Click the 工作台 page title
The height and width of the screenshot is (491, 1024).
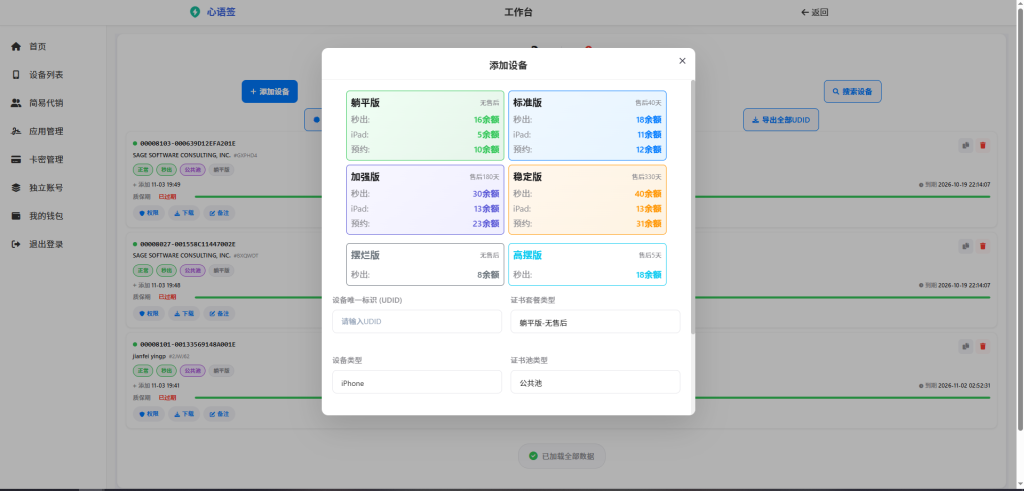[x=519, y=12]
